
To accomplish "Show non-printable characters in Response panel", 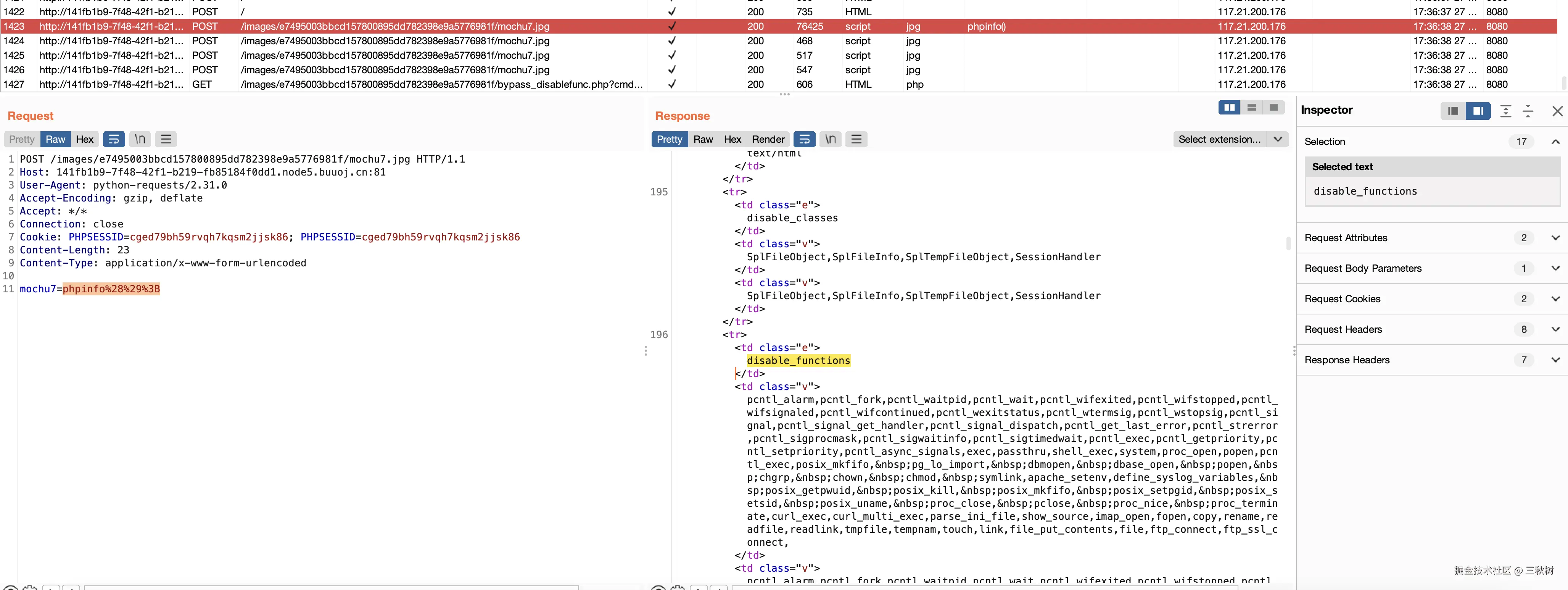I will click(x=830, y=139).
